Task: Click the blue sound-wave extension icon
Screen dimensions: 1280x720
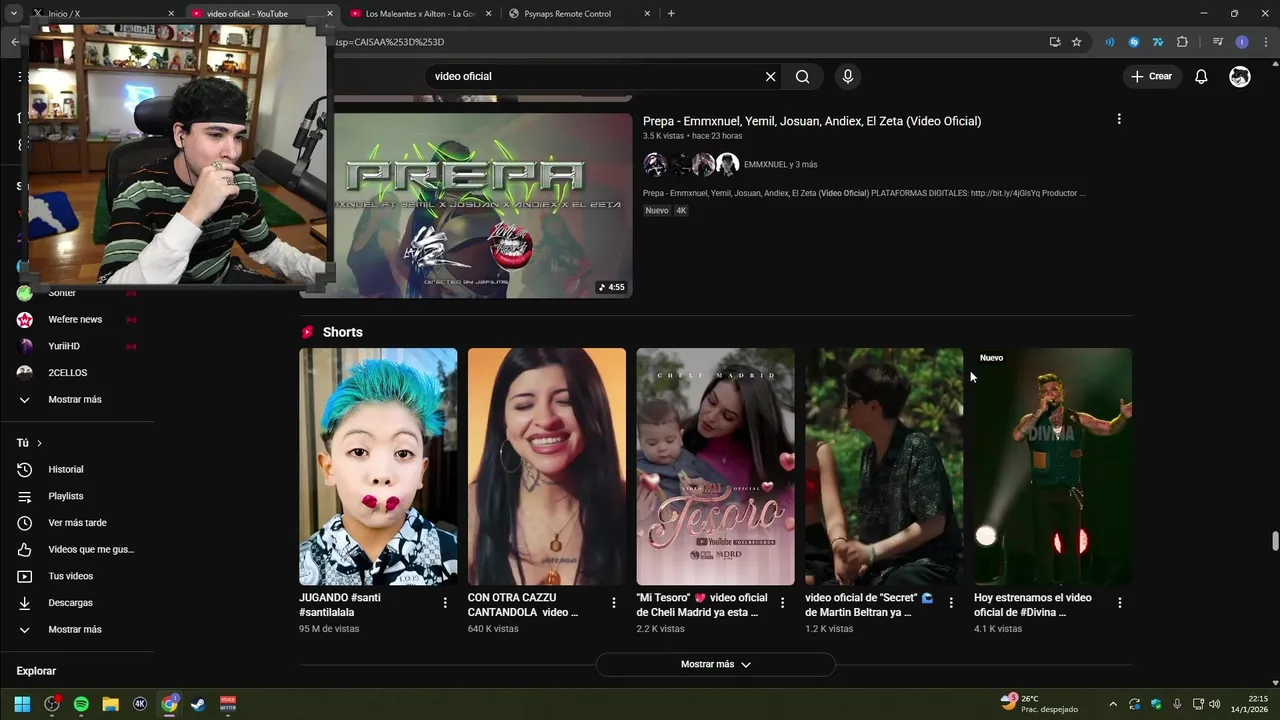Action: [x=1110, y=42]
